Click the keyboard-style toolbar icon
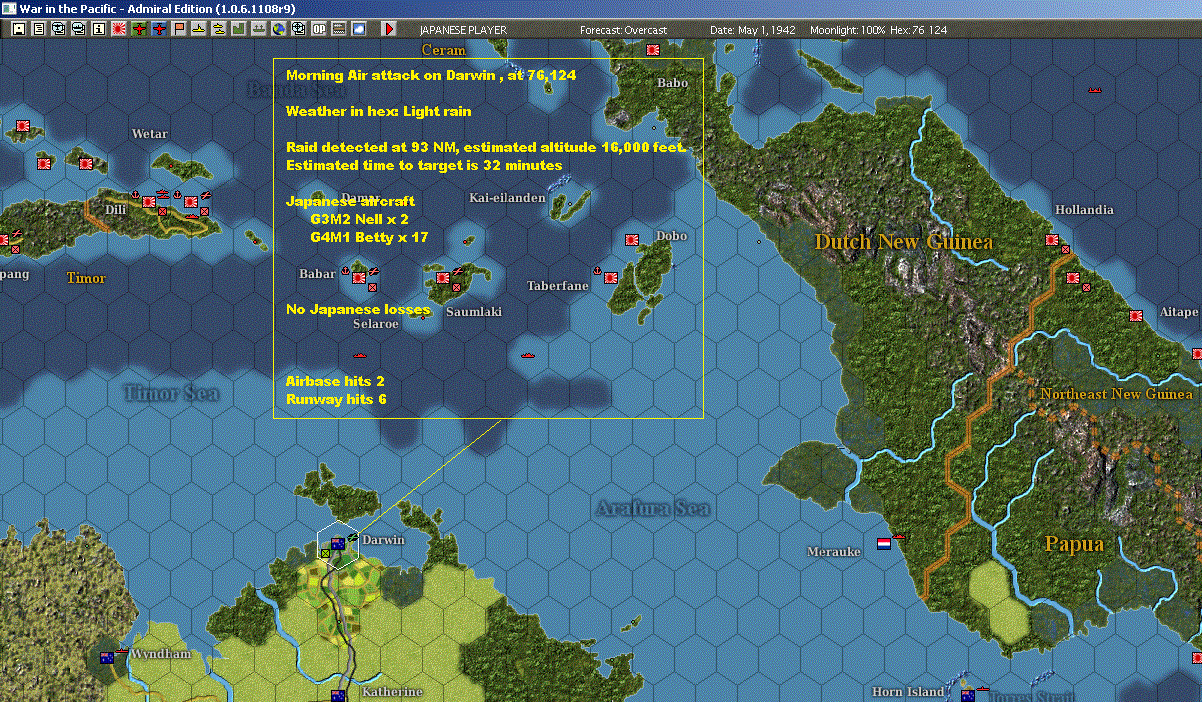This screenshot has width=1202, height=702. click(339, 29)
